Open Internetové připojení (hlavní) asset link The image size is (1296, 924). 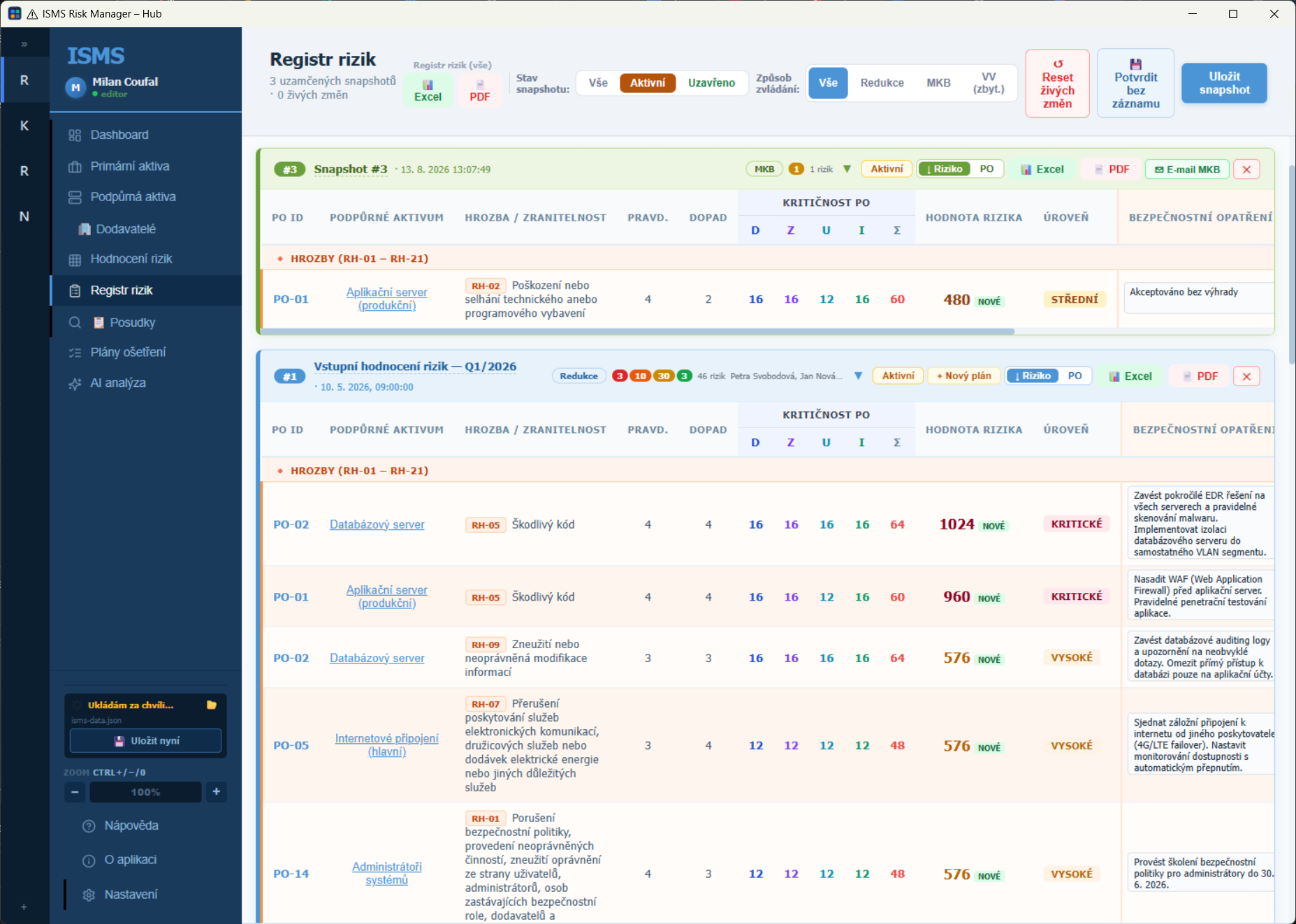[387, 745]
